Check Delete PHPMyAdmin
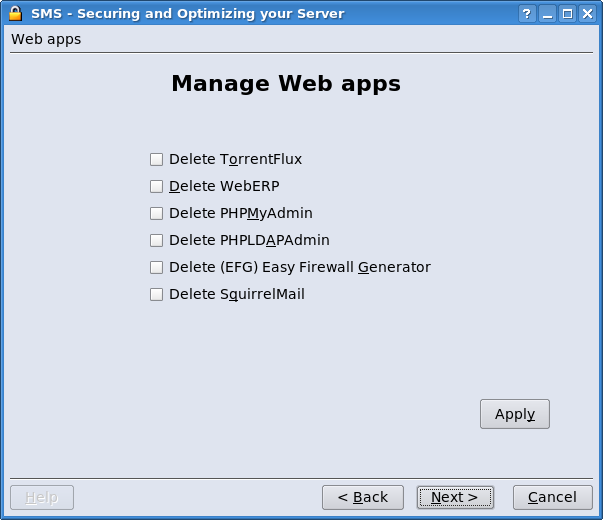603x520 pixels. pyautogui.click(x=157, y=213)
